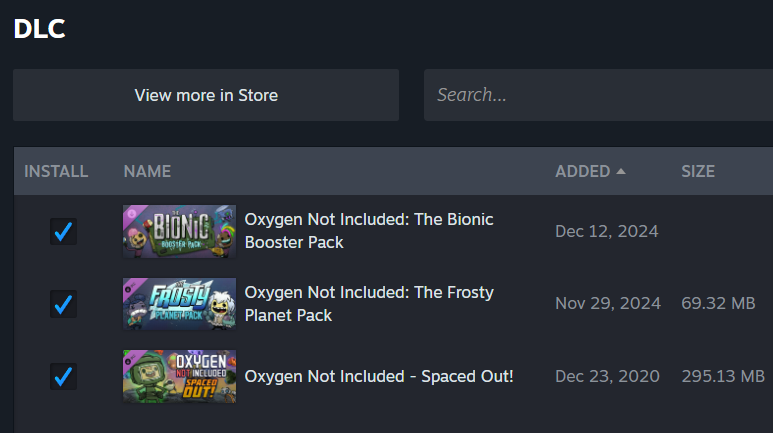Viewport: 773px width, 433px height.
Task: Focus the DLC search field
Action: coord(600,95)
